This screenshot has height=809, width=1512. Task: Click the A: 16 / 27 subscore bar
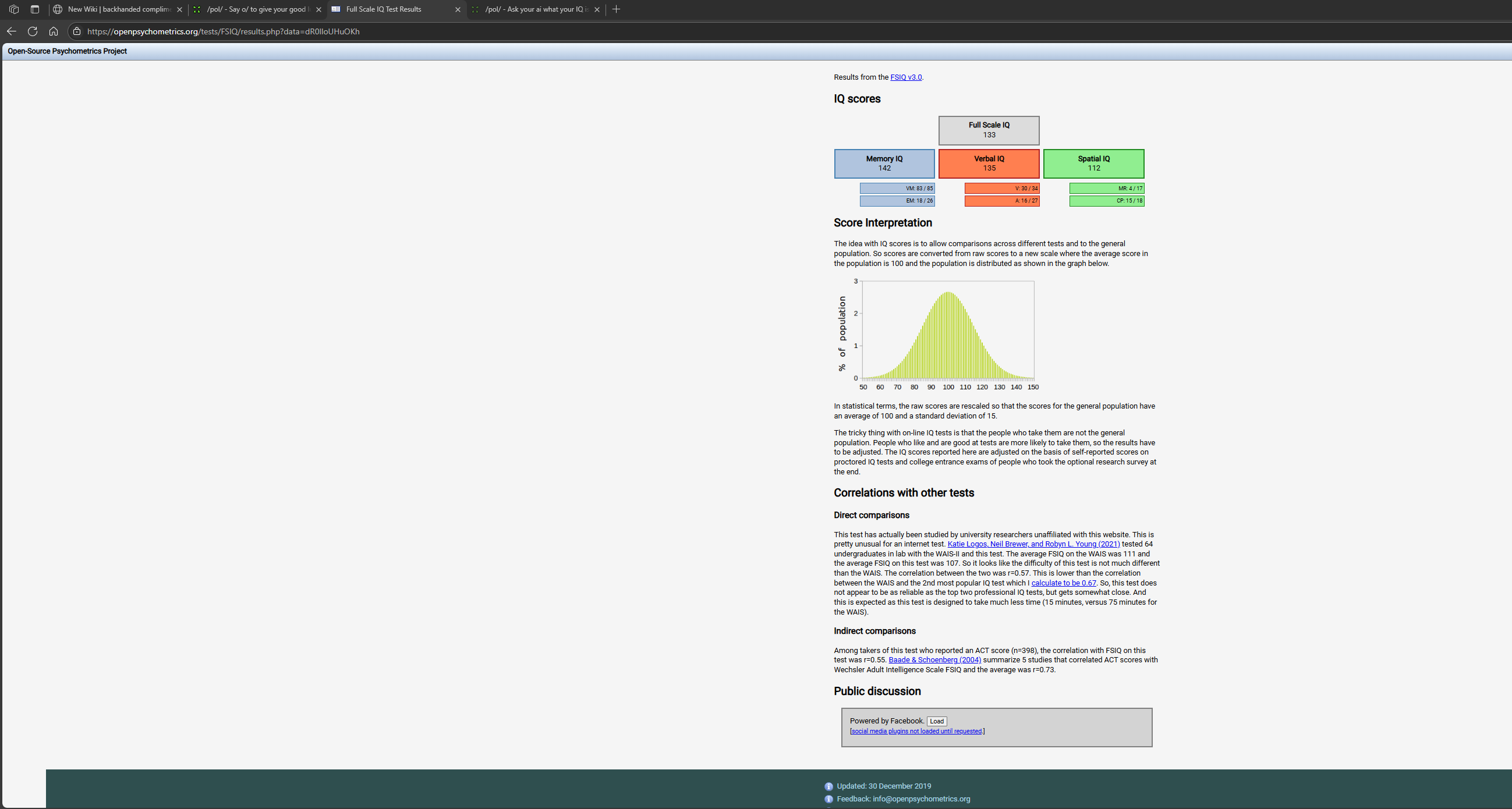(1002, 201)
